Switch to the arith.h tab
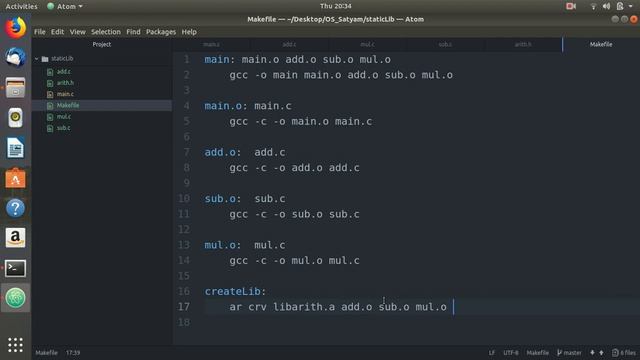Viewport: 640px width, 360px height. [523, 44]
